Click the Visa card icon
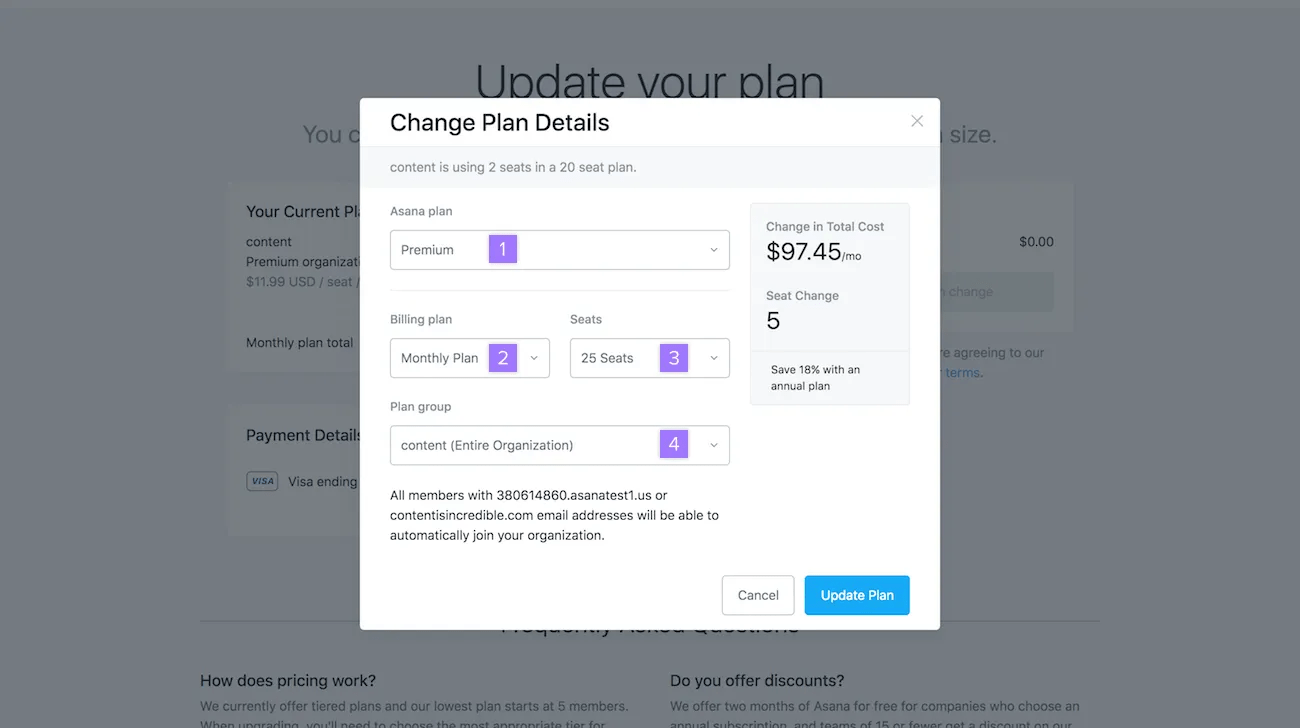The width and height of the screenshot is (1300, 728). point(262,481)
